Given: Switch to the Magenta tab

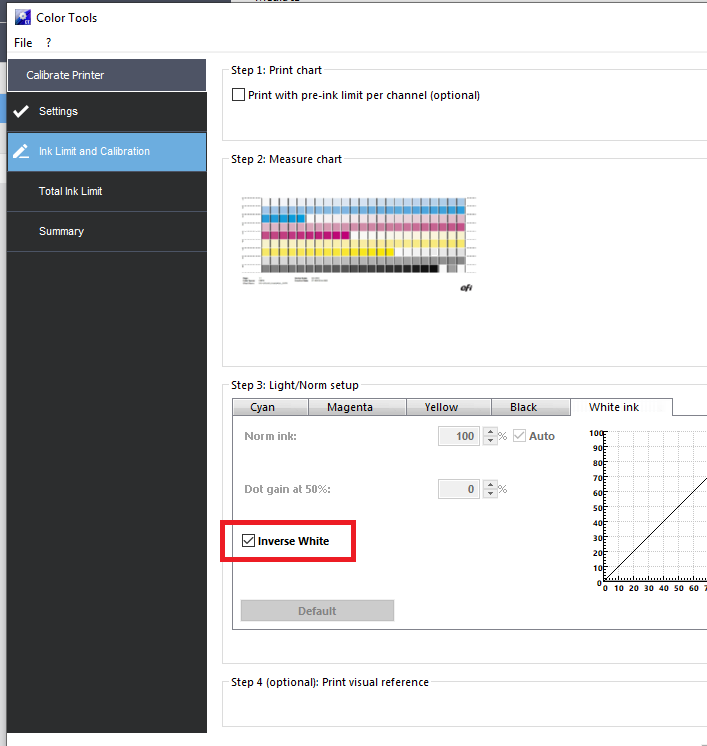Looking at the screenshot, I should pyautogui.click(x=357, y=407).
